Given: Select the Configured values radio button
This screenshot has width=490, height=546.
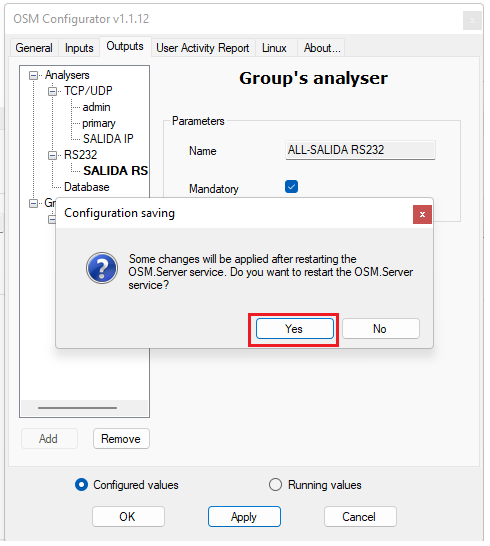Looking at the screenshot, I should 81,484.
